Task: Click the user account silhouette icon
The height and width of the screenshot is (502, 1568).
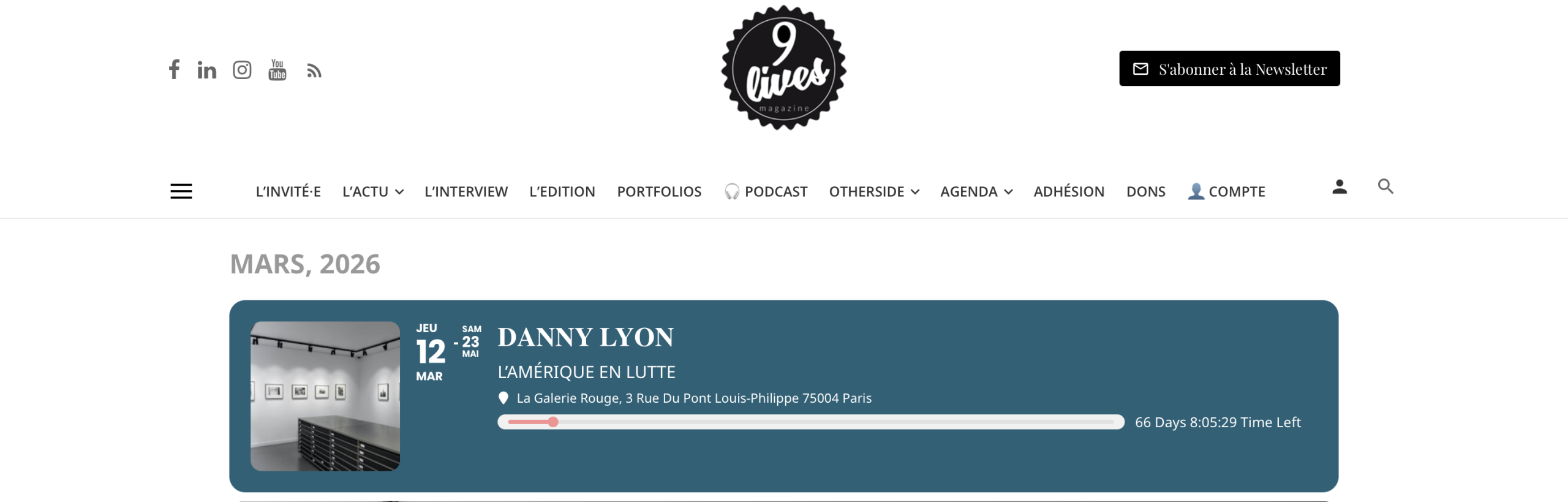Action: (x=1340, y=186)
